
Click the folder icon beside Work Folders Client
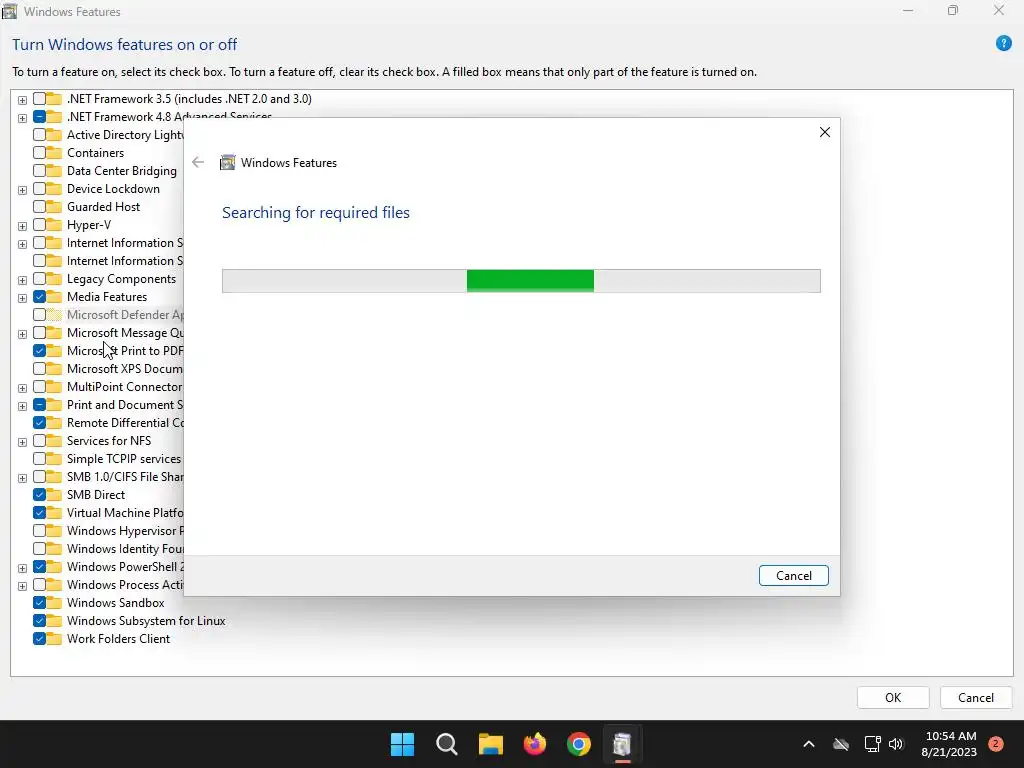tap(54, 639)
